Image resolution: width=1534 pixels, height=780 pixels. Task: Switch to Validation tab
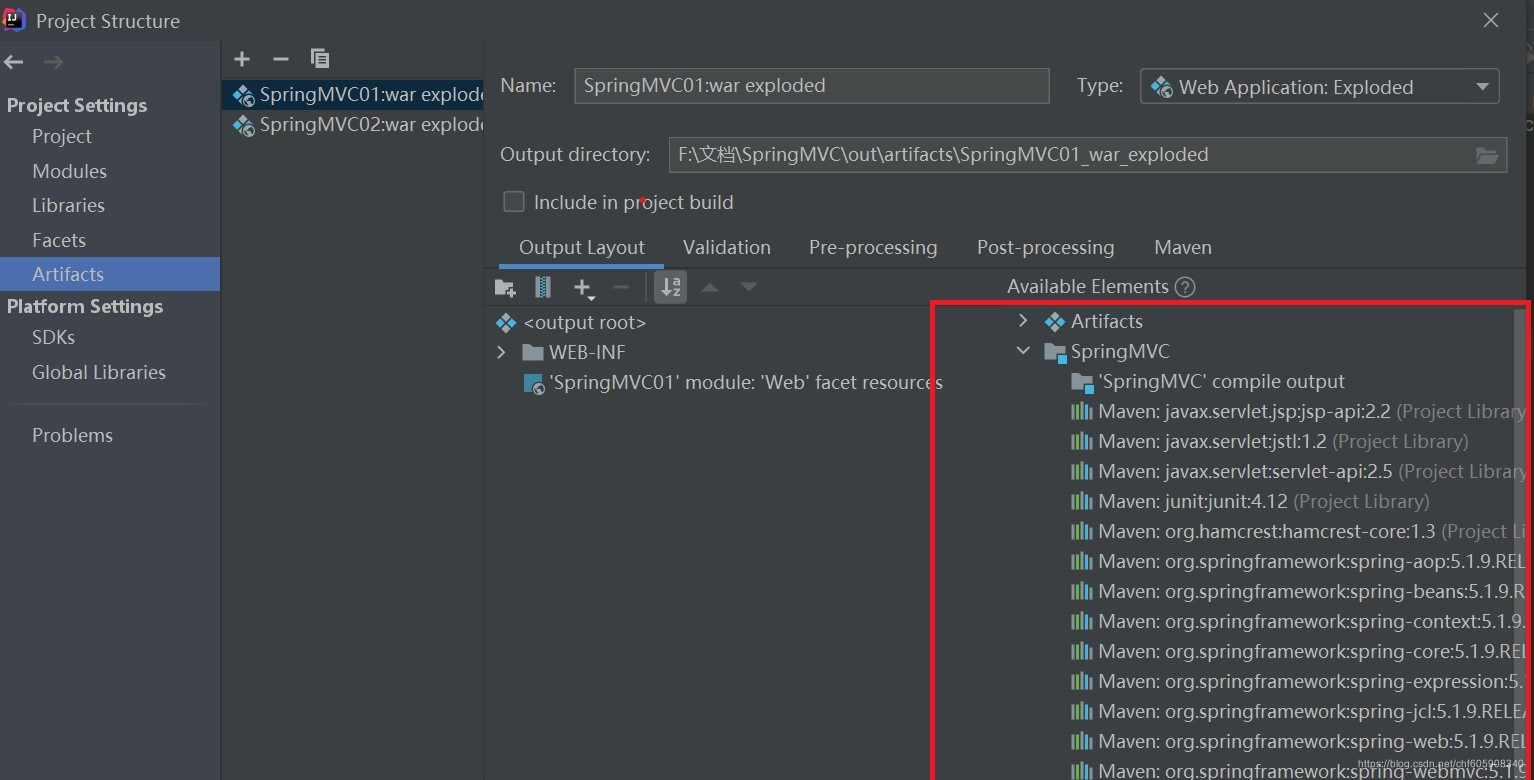pyautogui.click(x=727, y=248)
